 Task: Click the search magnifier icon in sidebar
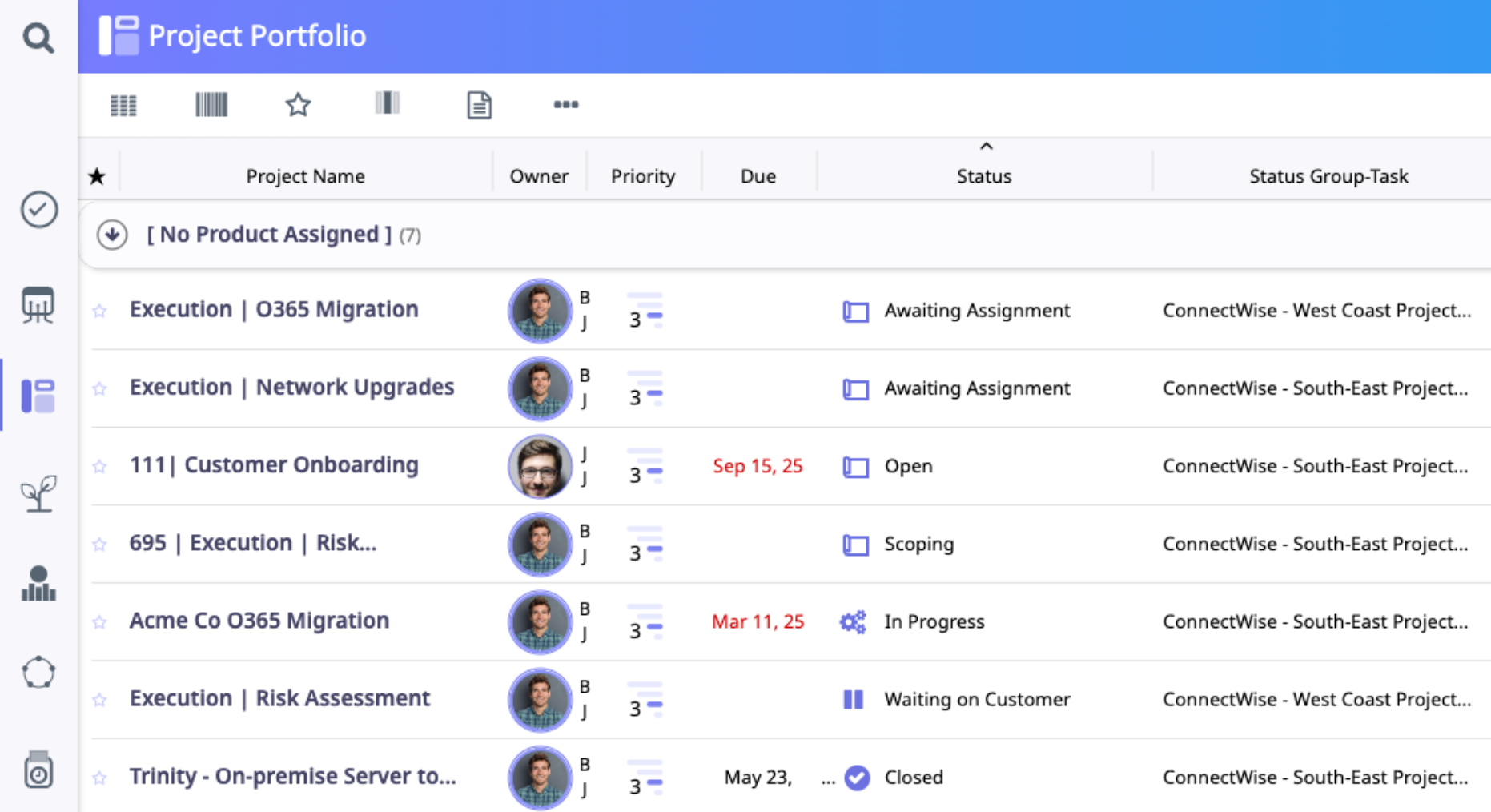[x=38, y=37]
